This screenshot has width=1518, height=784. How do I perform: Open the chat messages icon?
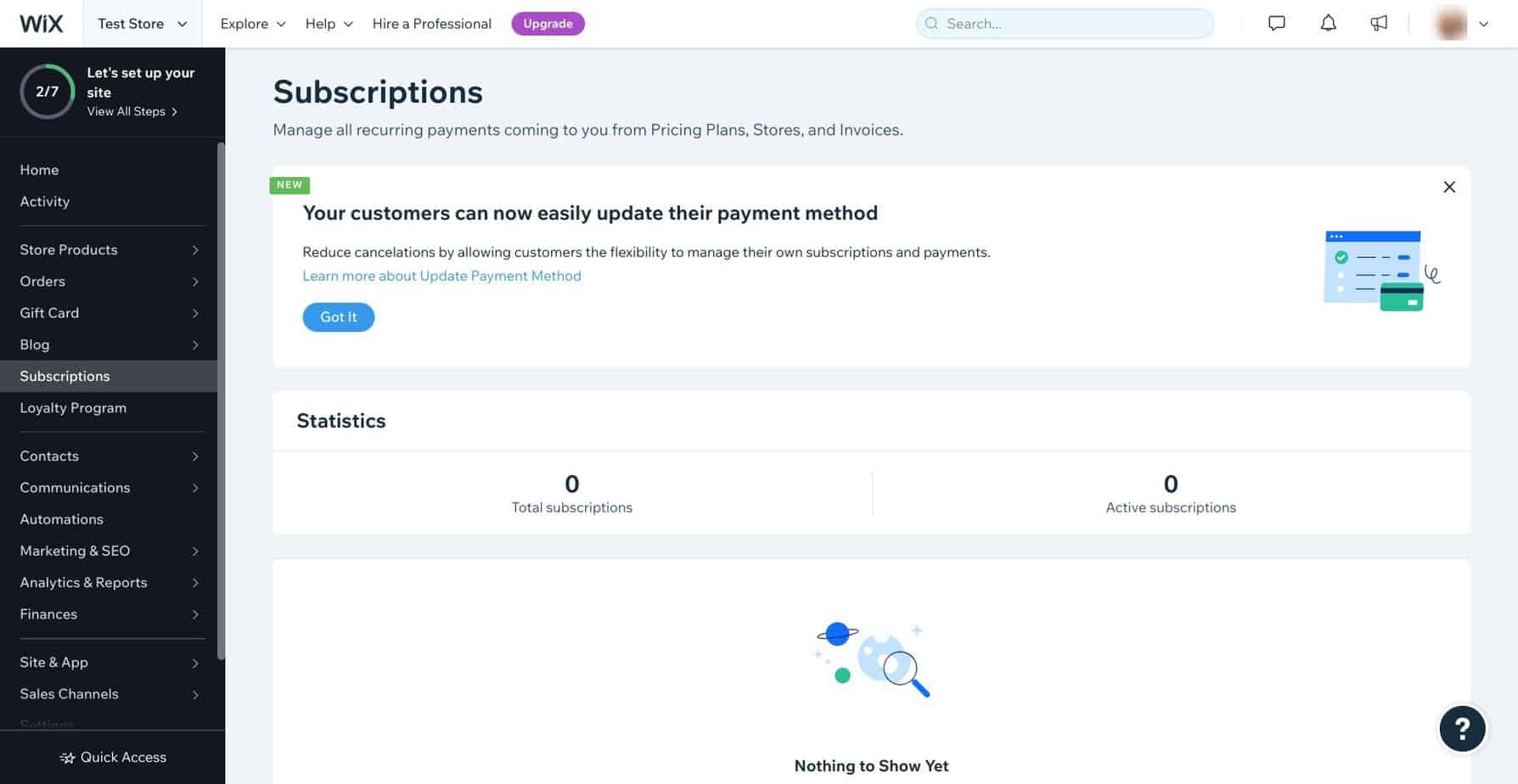pos(1276,24)
